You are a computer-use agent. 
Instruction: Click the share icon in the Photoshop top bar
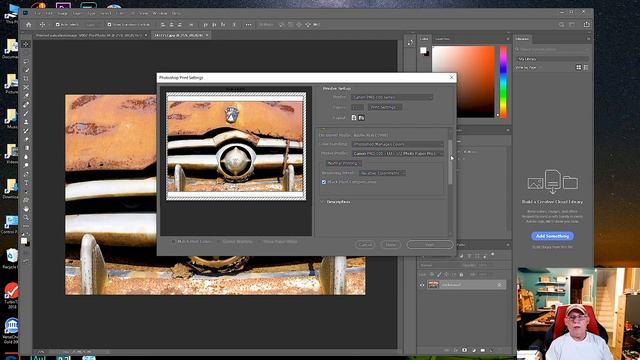pyautogui.click(x=587, y=24)
